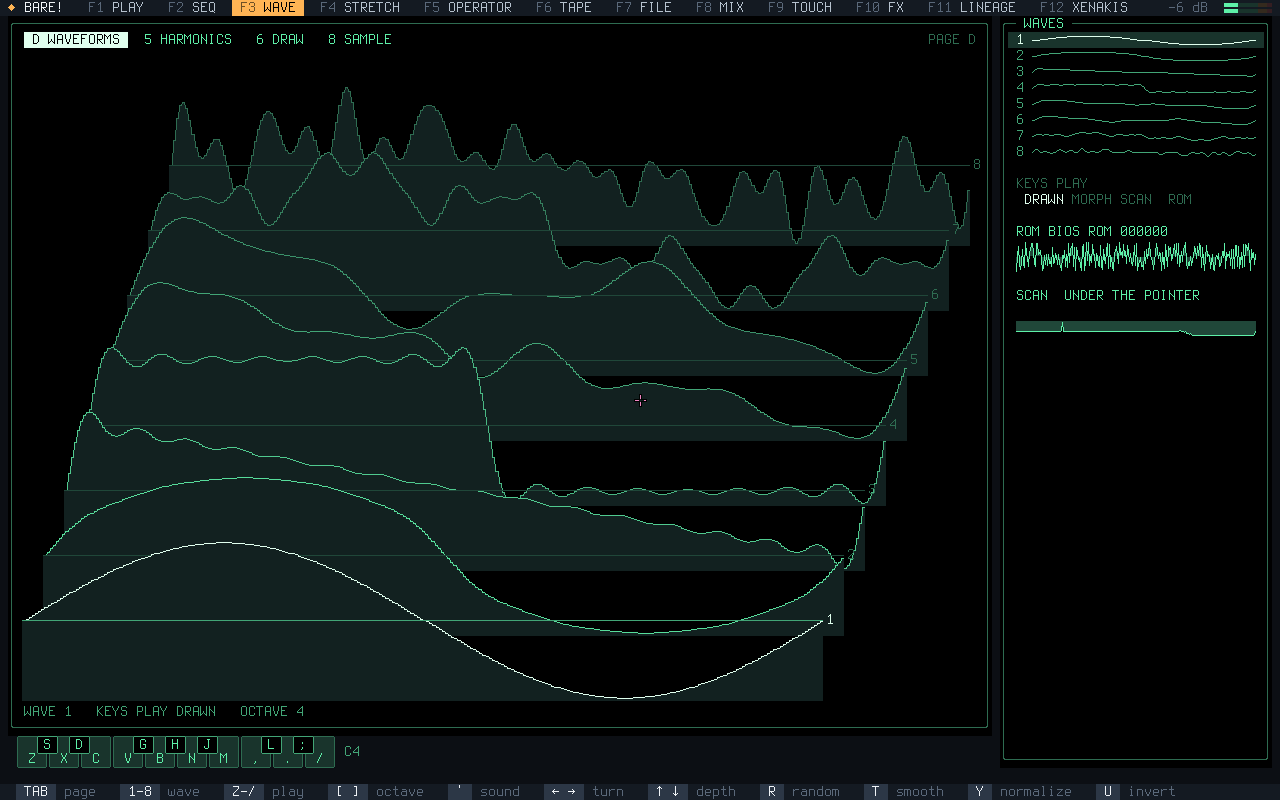Open the 8 SAMPLE sub-tab
Viewport: 1280px width, 800px height.
point(360,40)
